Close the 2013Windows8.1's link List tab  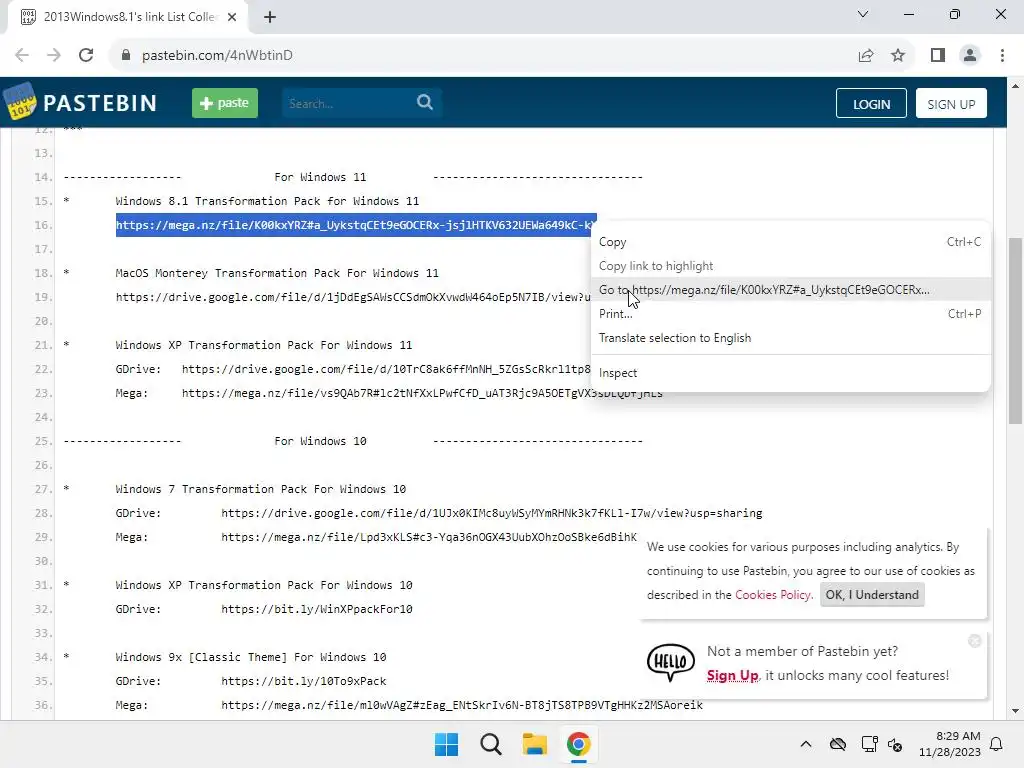pyautogui.click(x=232, y=17)
